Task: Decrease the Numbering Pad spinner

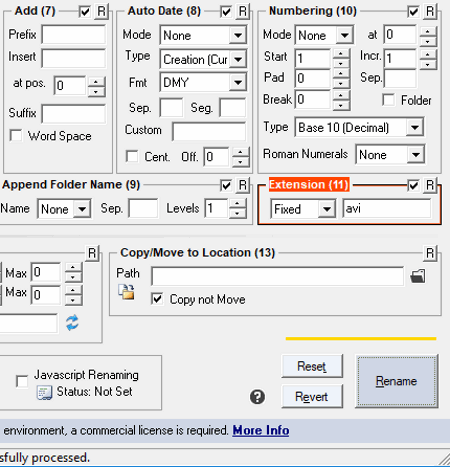Action: pyautogui.click(x=341, y=84)
